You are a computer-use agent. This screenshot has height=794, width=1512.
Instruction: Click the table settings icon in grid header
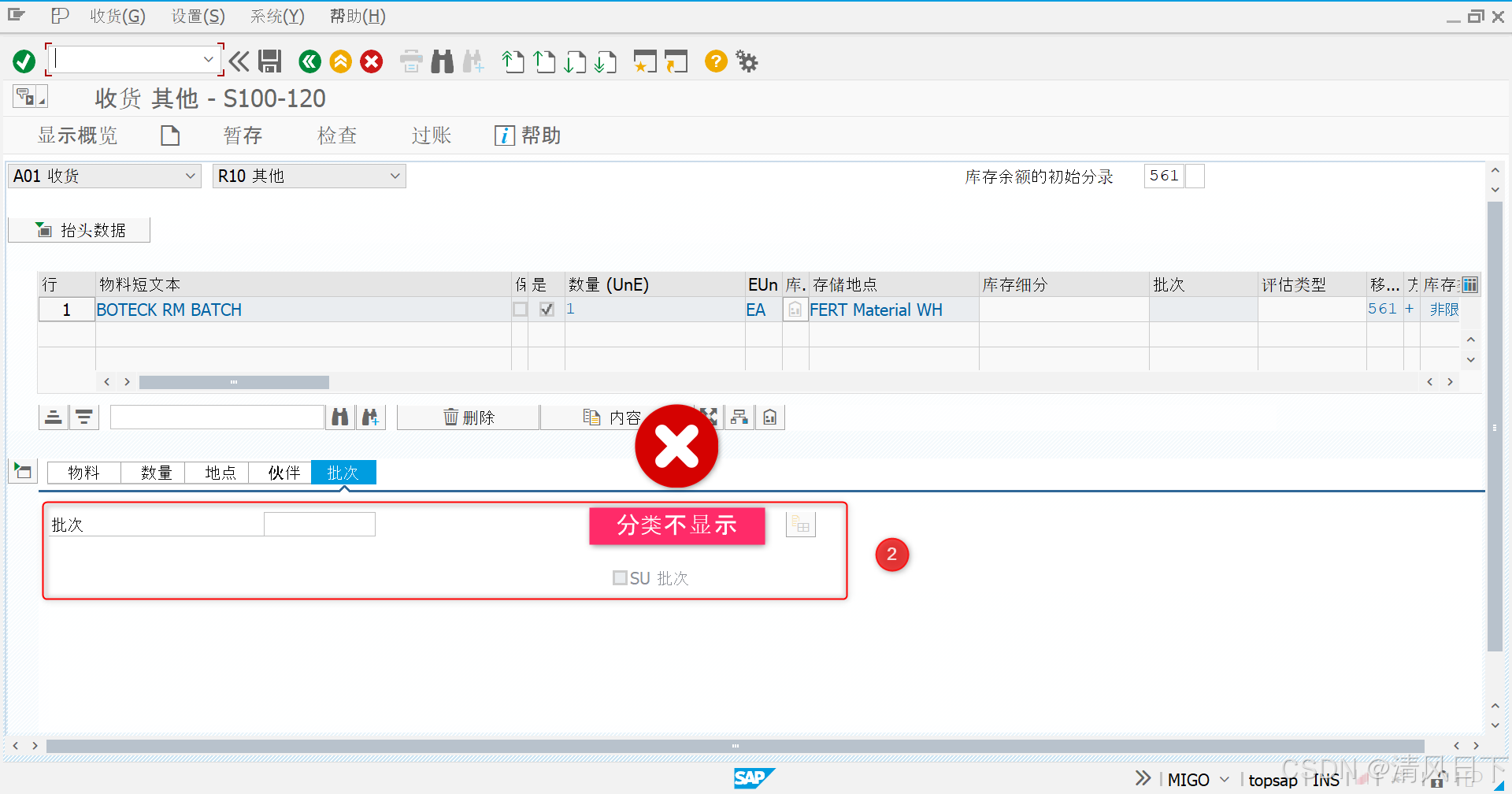pyautogui.click(x=1470, y=284)
